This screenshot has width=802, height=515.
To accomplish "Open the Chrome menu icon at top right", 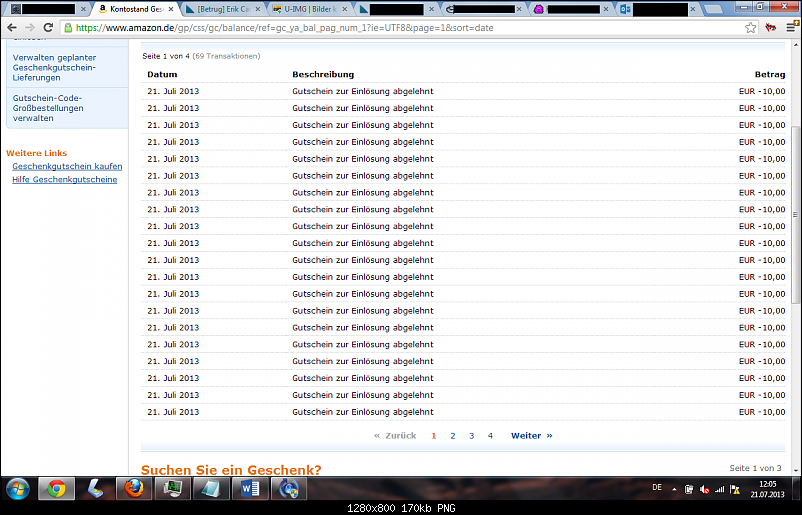I will [789, 28].
